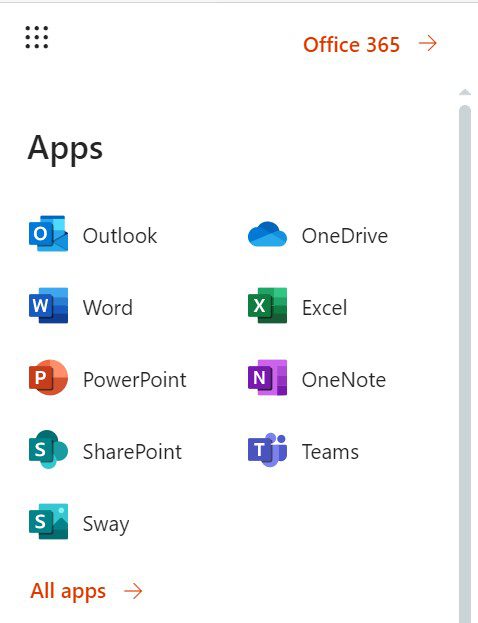
Task: Click the Apps heading
Action: [x=65, y=148]
